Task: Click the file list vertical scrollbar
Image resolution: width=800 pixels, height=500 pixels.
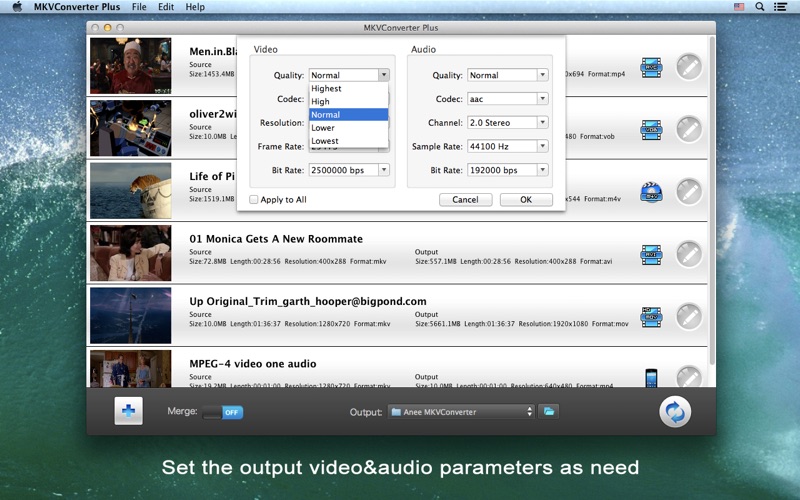Action: click(712, 199)
